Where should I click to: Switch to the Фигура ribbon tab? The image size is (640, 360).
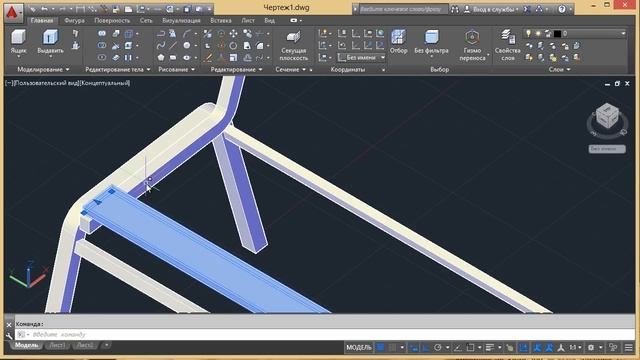pyautogui.click(x=74, y=20)
